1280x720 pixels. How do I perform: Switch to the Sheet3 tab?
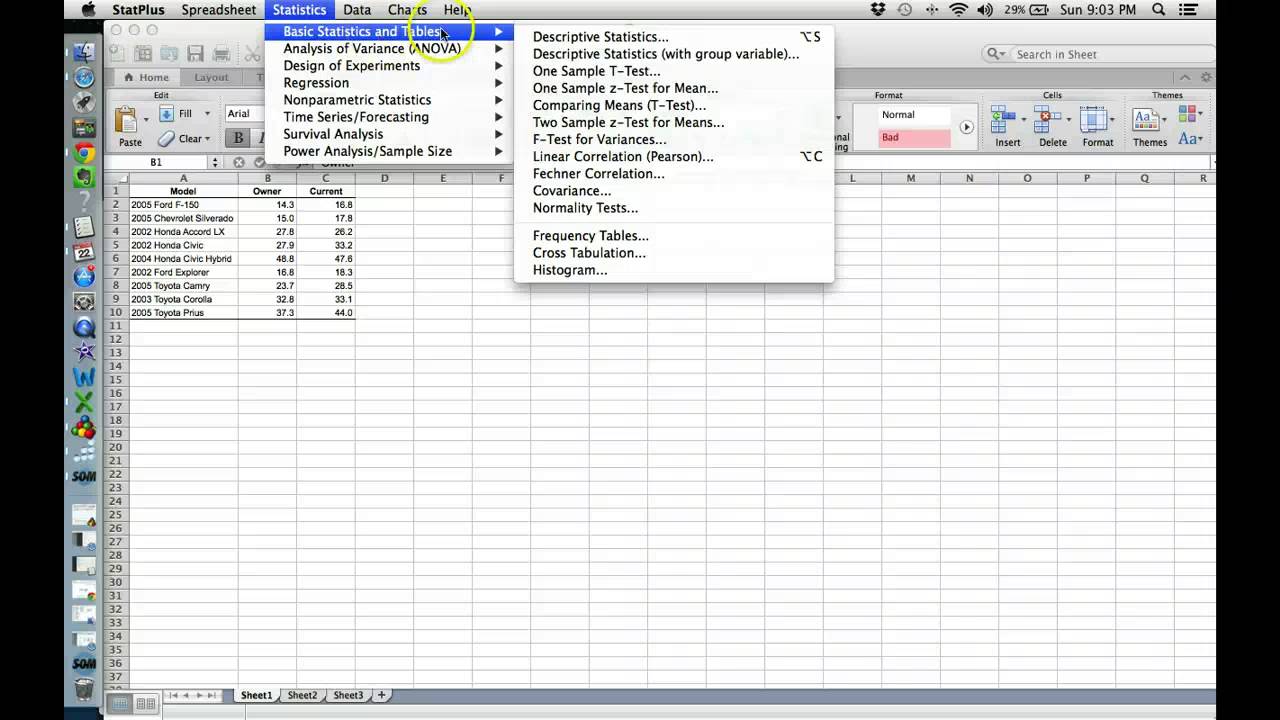348,695
